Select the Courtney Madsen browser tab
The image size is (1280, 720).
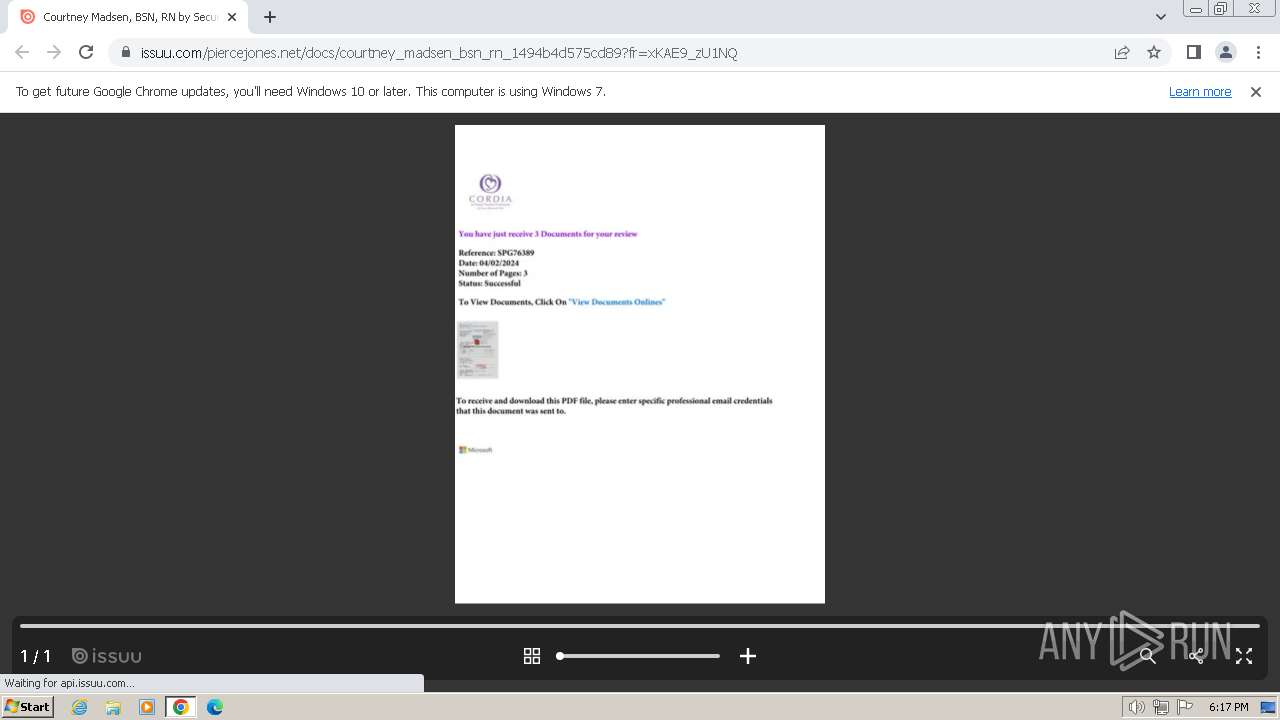128,17
